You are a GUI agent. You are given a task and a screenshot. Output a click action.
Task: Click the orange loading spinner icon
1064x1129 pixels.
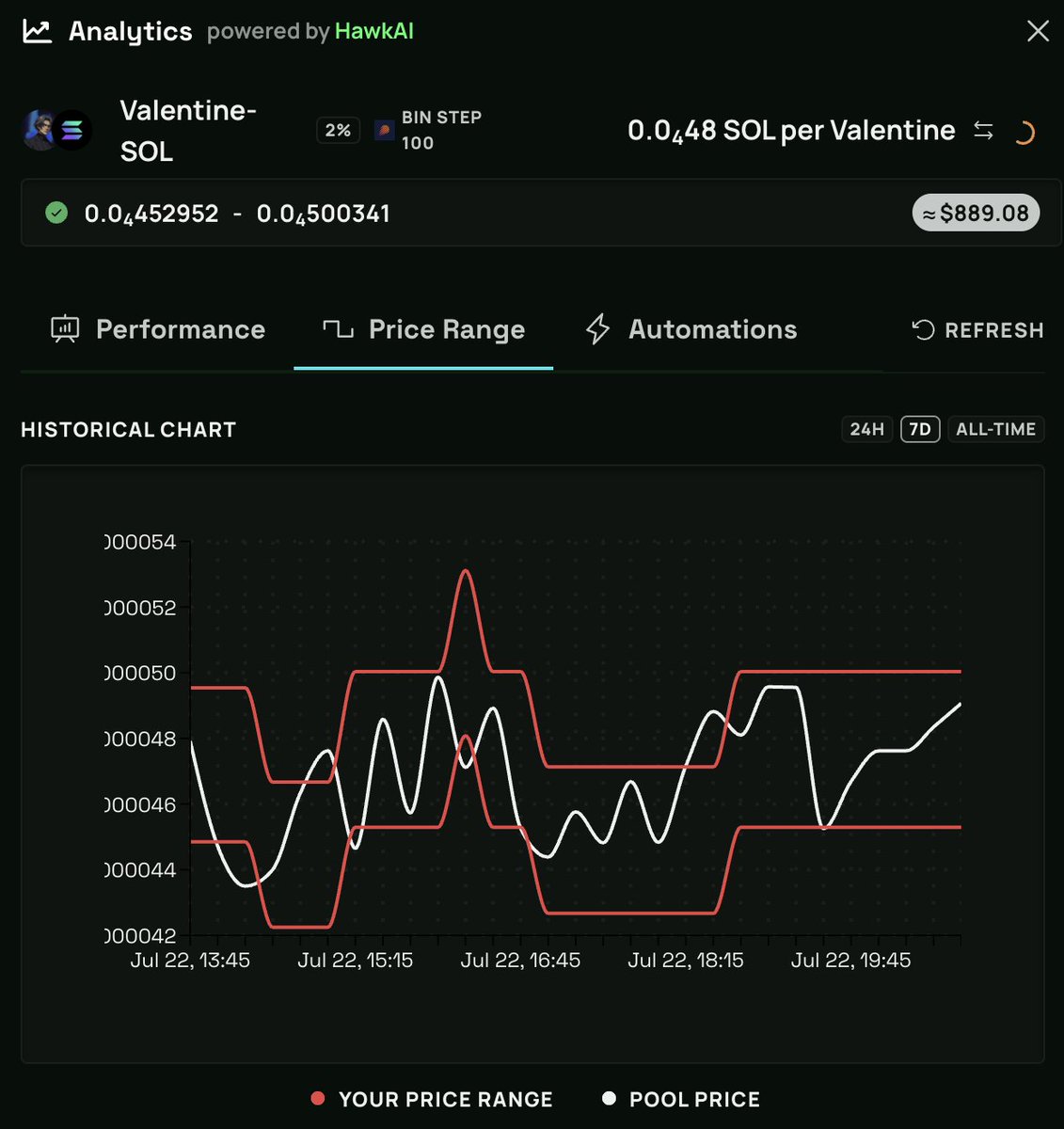point(1024,133)
